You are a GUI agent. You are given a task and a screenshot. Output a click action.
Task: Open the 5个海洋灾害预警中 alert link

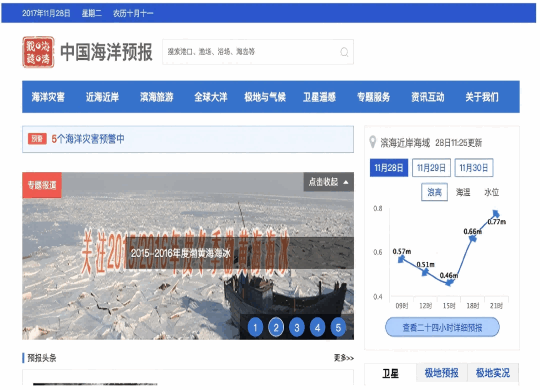(88, 139)
